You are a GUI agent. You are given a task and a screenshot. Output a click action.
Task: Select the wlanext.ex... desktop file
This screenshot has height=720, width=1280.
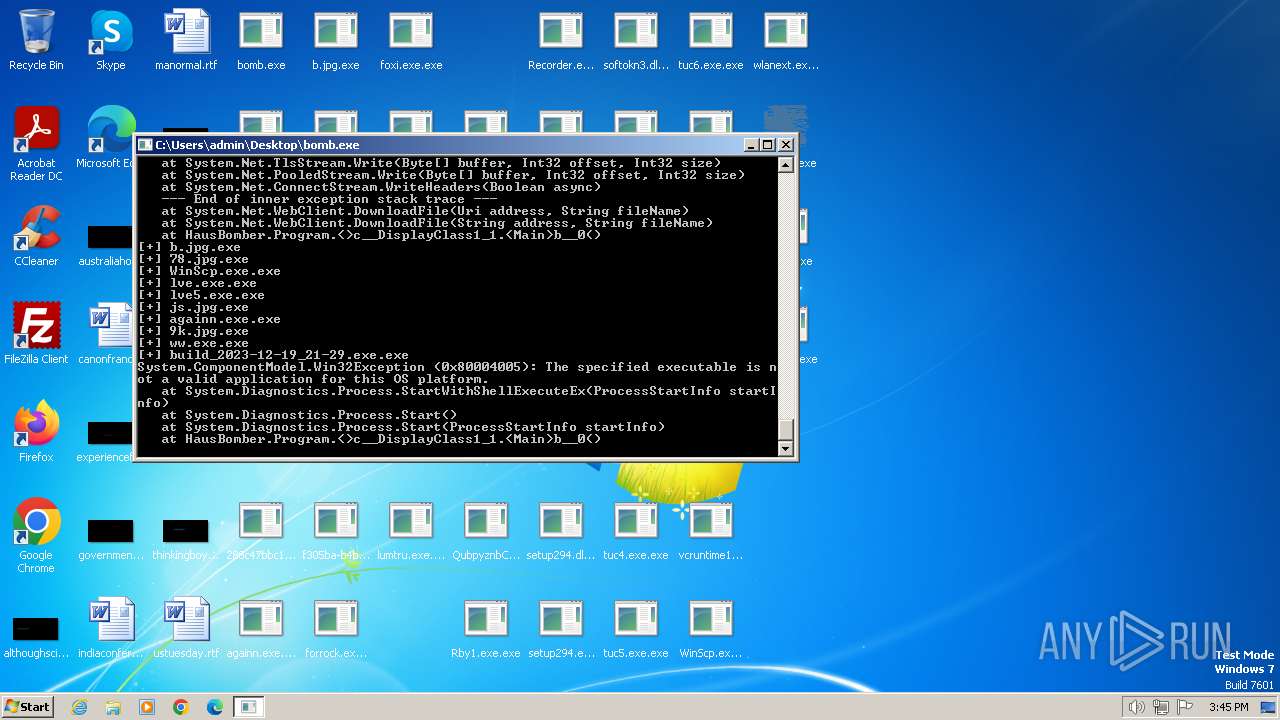click(786, 40)
